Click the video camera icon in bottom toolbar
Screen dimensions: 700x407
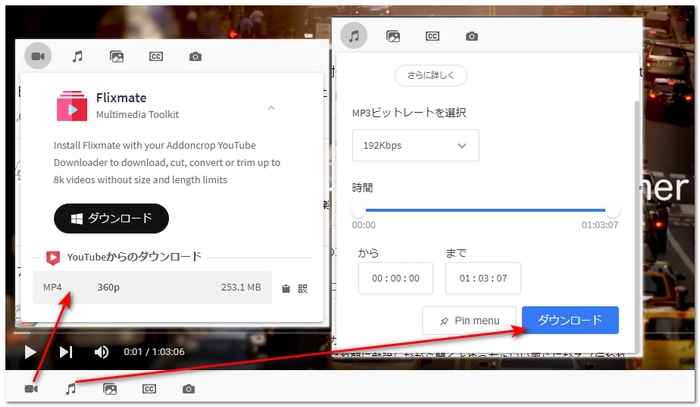point(30,388)
